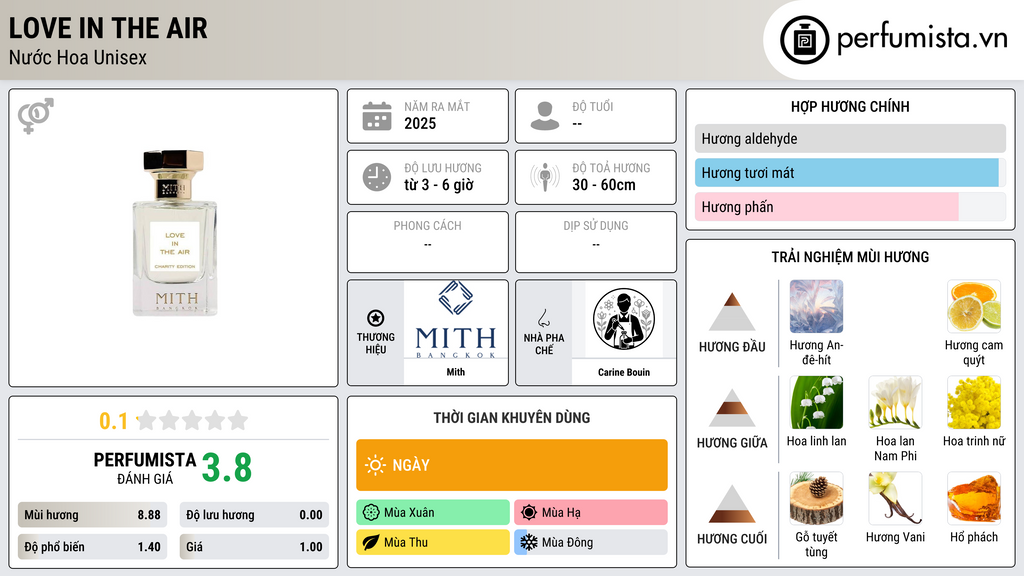Click the Nước Hoa Unisex subtitle

78,58
